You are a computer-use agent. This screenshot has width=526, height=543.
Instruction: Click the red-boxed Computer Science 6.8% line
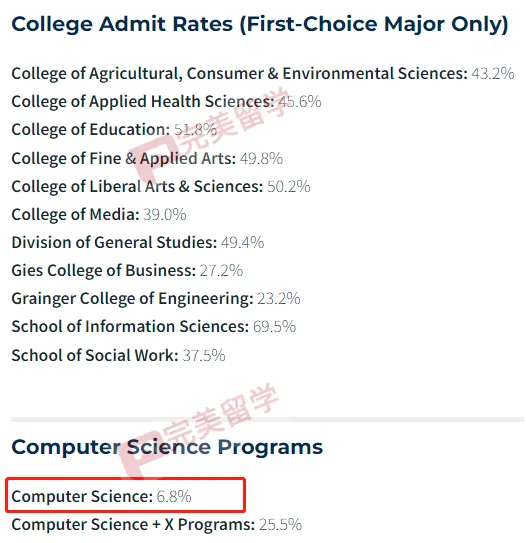125,495
